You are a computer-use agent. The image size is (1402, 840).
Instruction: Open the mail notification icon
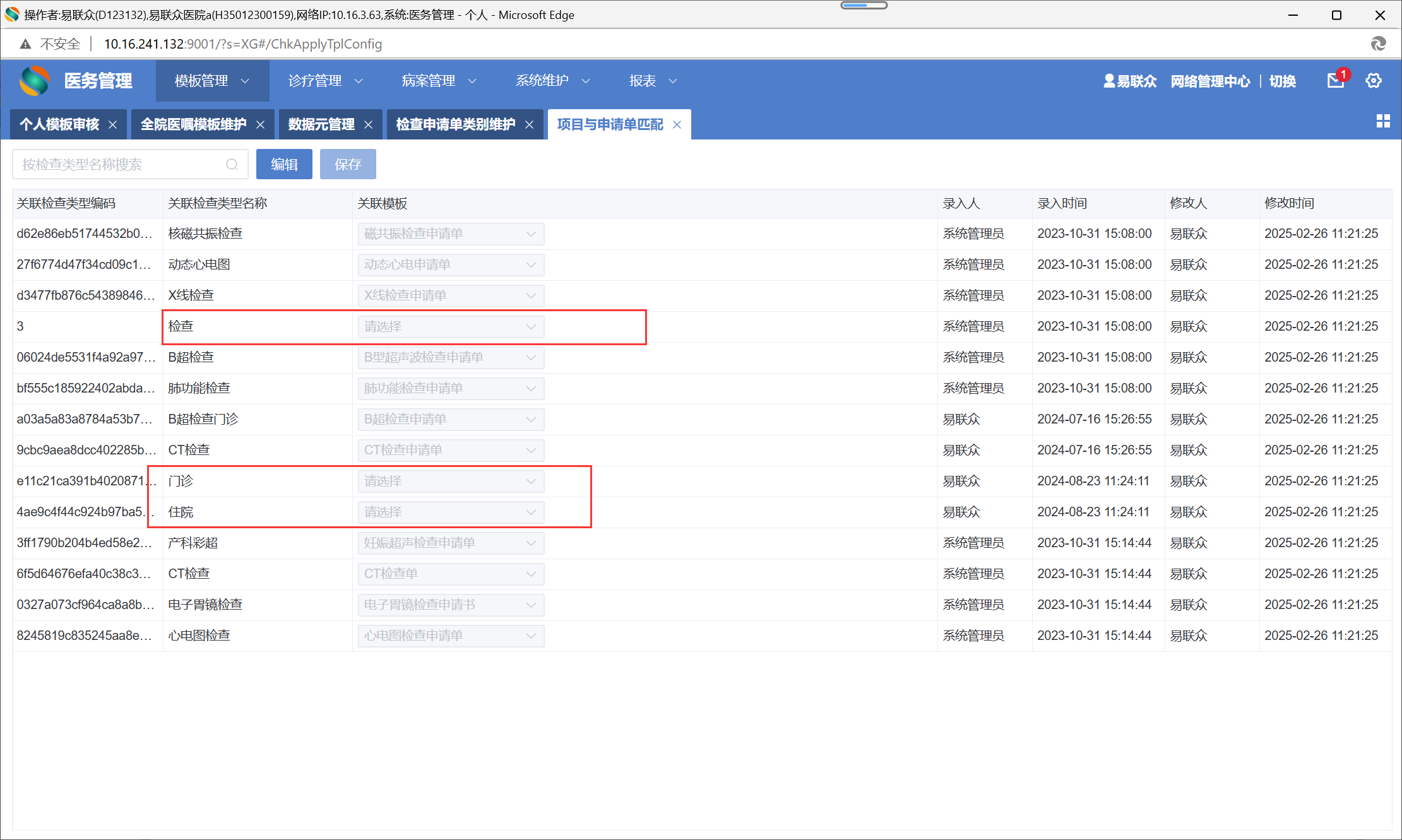point(1334,81)
